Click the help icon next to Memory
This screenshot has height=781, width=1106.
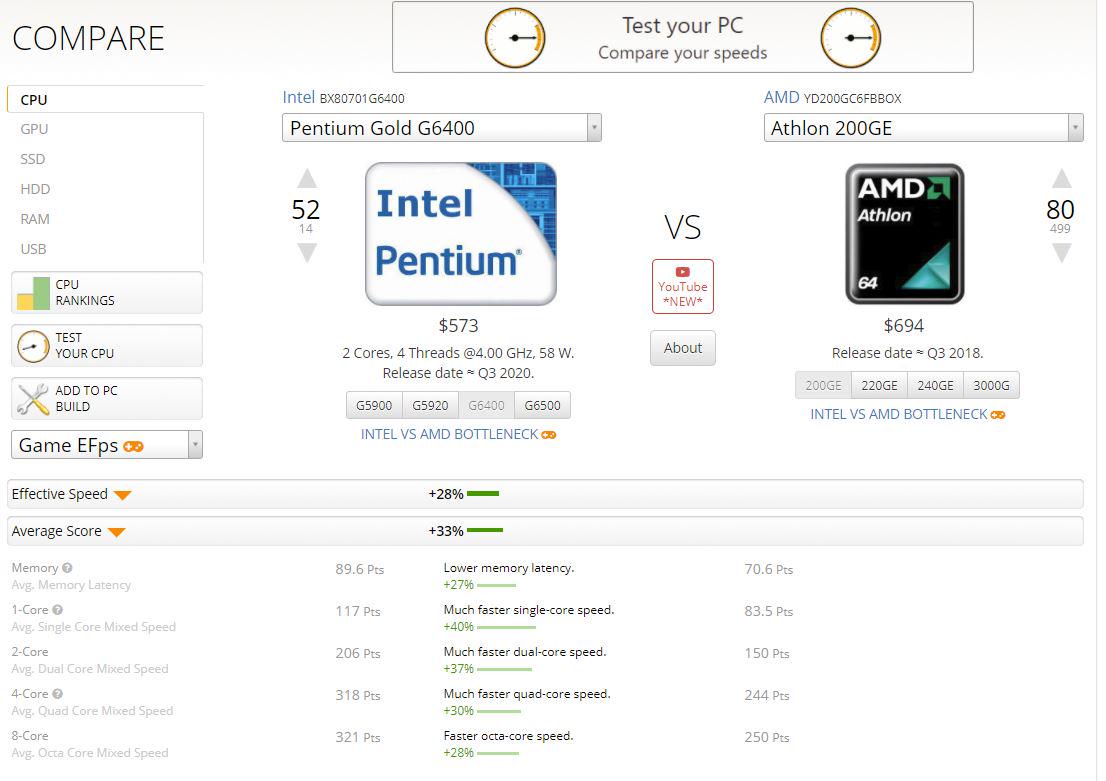(x=67, y=568)
